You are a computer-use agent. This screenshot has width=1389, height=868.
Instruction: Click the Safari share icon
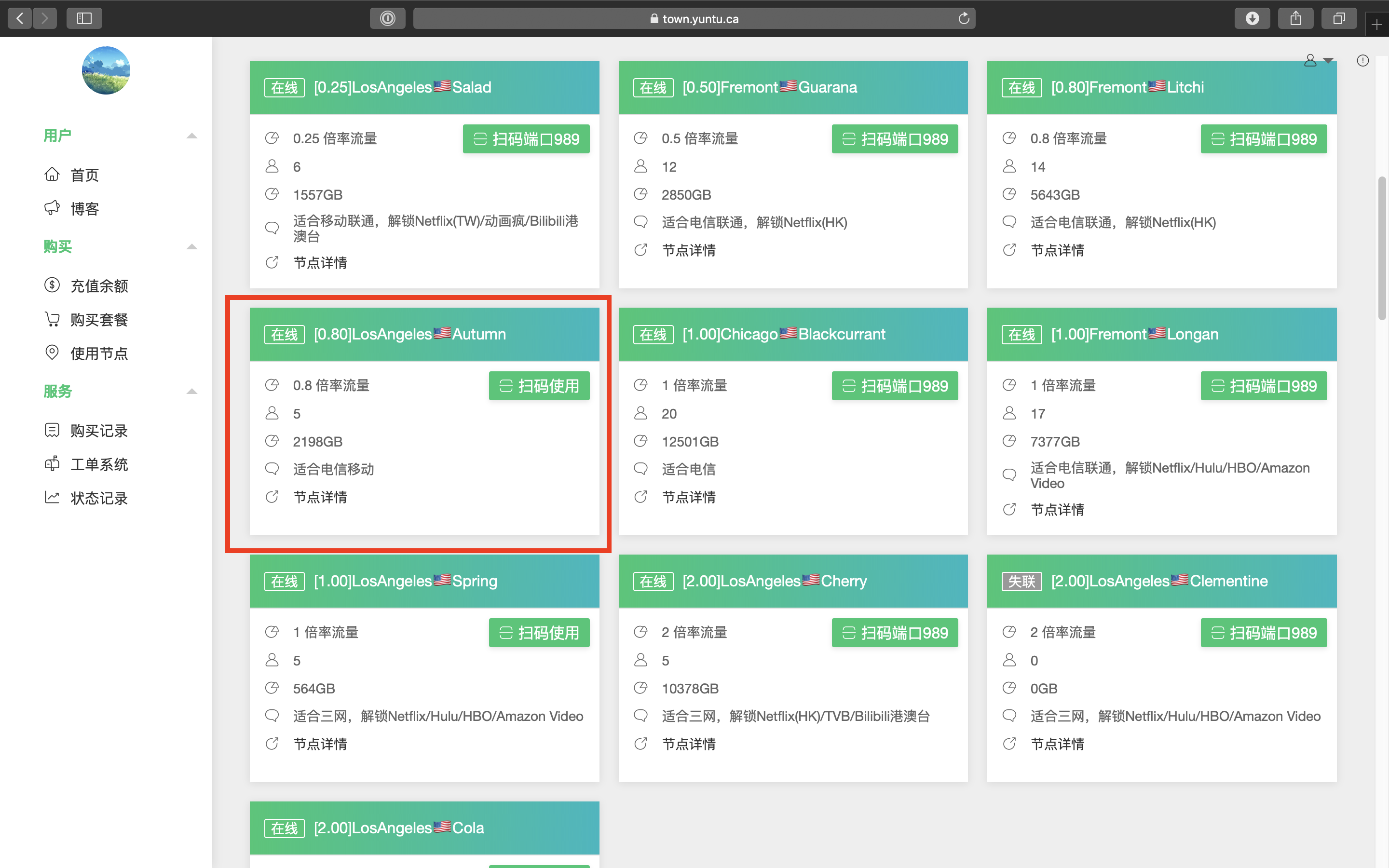click(x=1295, y=18)
